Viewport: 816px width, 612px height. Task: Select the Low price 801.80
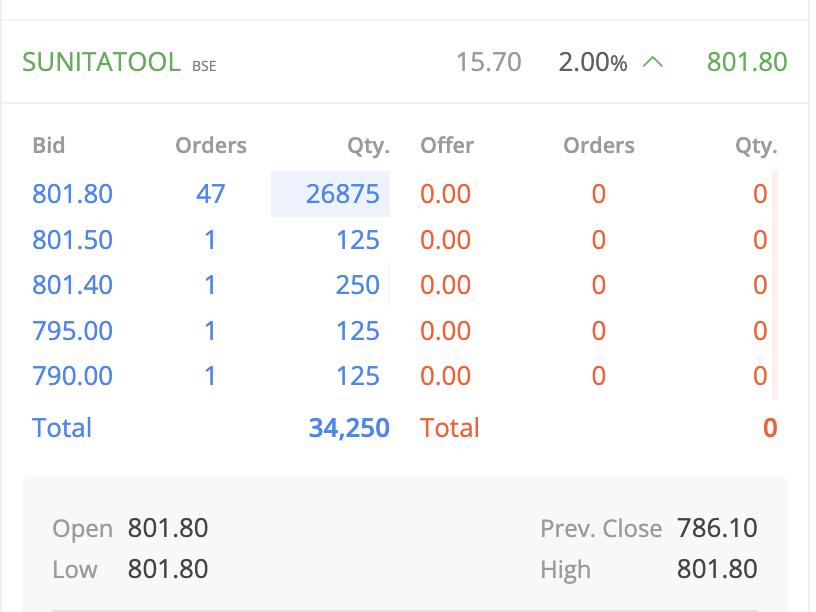point(168,569)
